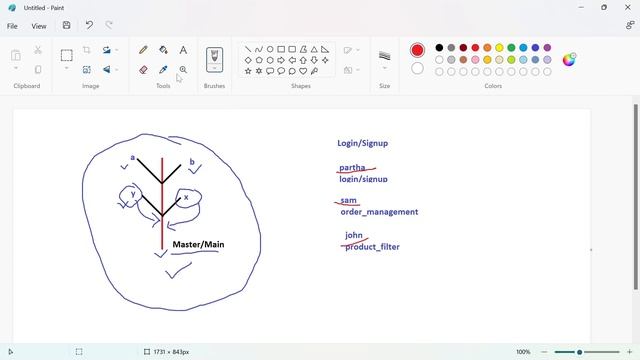Expand the Selection options dropdown arrow
The height and width of the screenshot is (360, 640).
pyautogui.click(x=67, y=68)
